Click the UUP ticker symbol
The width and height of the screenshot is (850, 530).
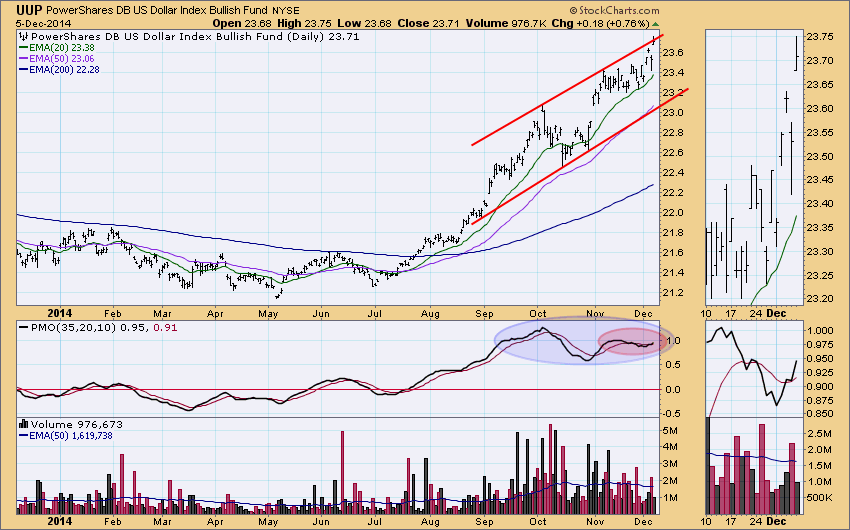27,9
